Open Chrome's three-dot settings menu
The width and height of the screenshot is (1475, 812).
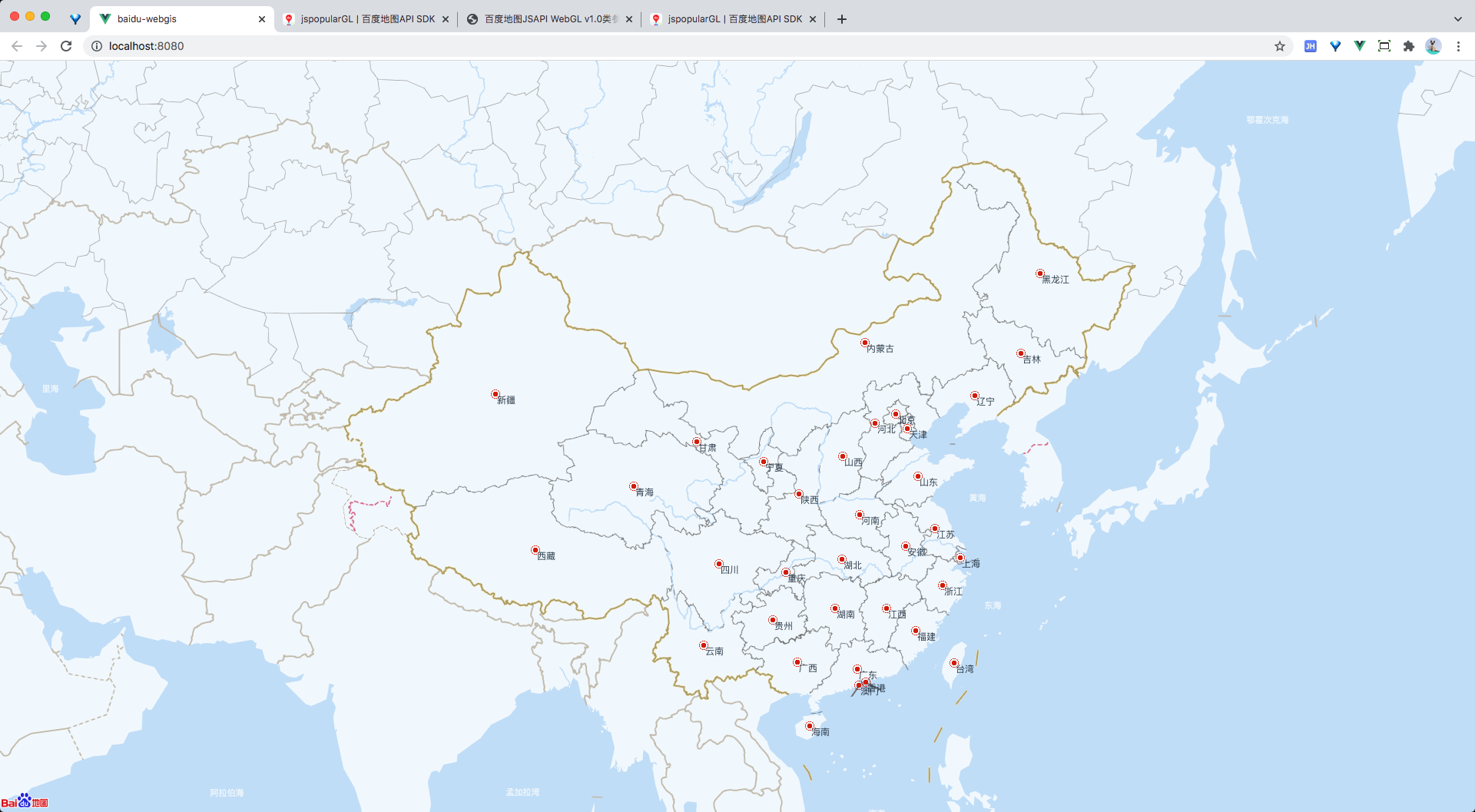point(1458,46)
